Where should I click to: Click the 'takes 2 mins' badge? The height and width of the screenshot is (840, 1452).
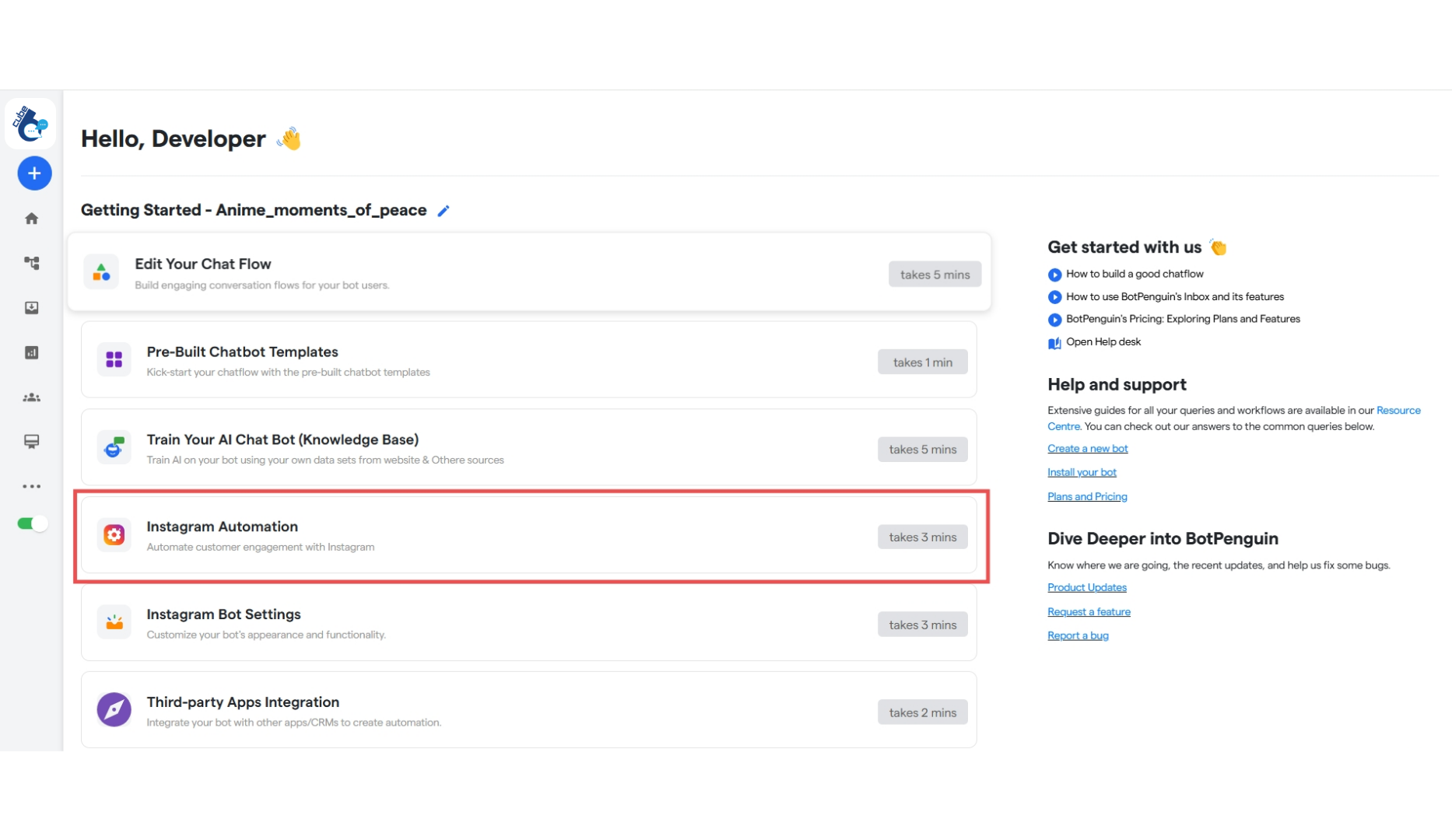click(x=923, y=712)
